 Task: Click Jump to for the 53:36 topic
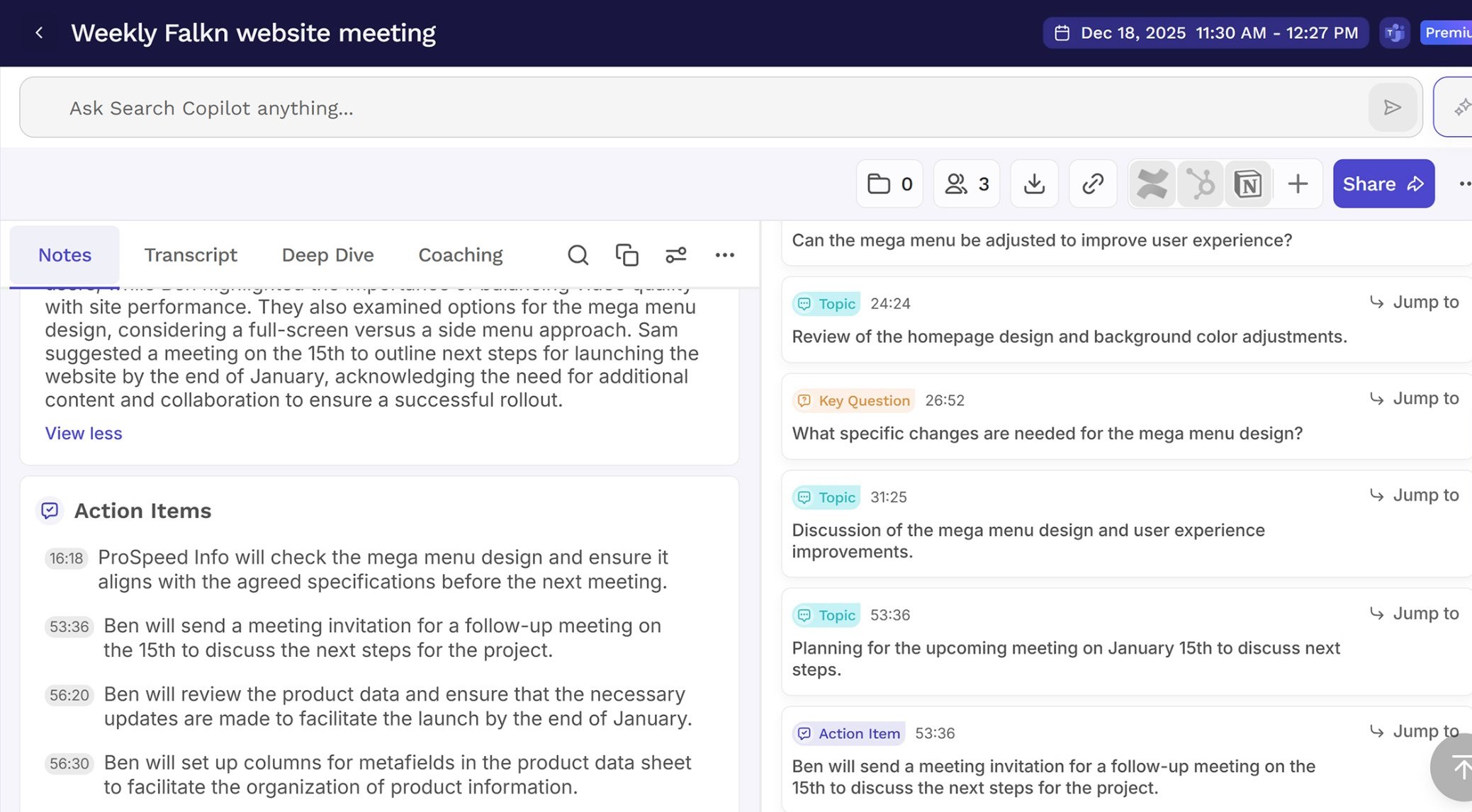click(1415, 613)
